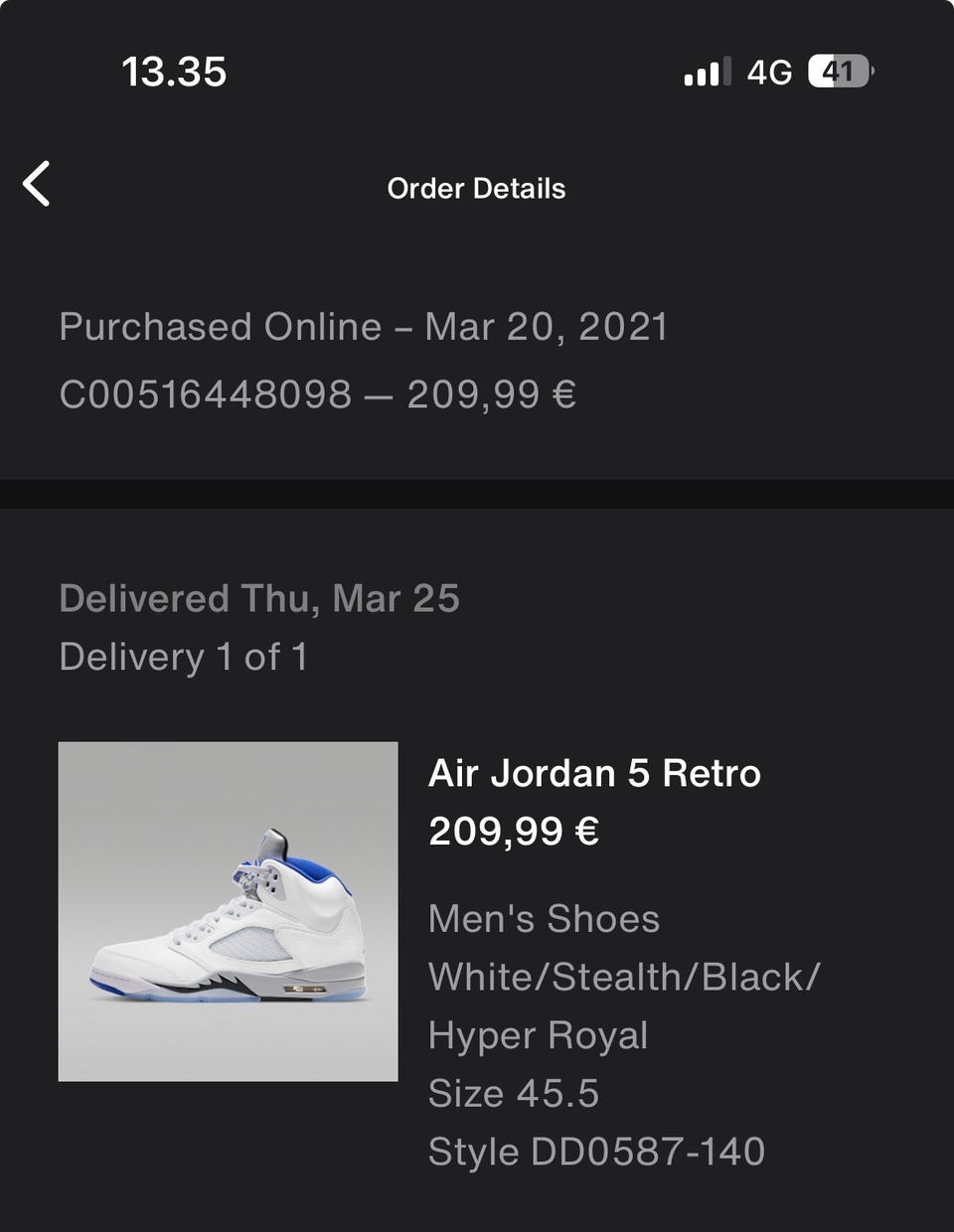The width and height of the screenshot is (954, 1232).
Task: Tap the battery level indicator
Action: click(x=841, y=73)
